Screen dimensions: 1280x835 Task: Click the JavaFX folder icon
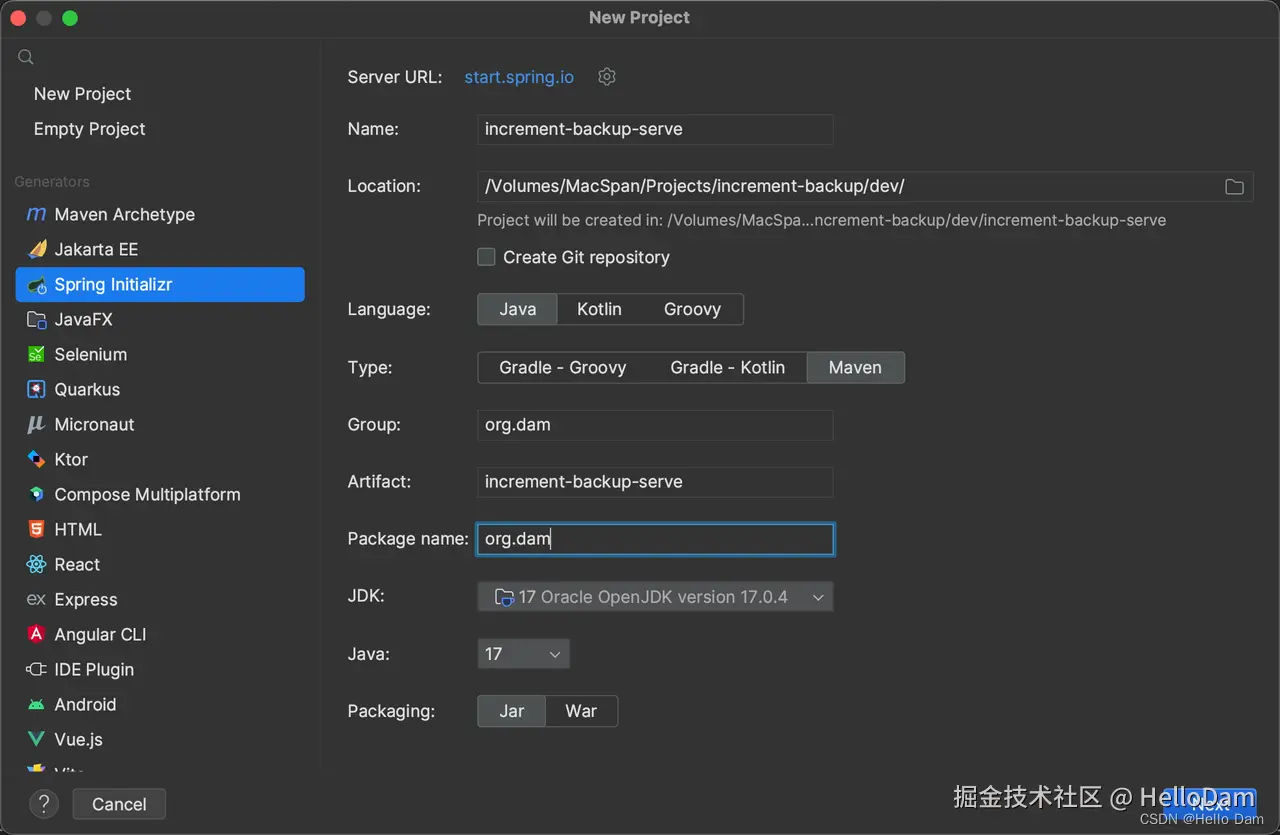coord(36,320)
